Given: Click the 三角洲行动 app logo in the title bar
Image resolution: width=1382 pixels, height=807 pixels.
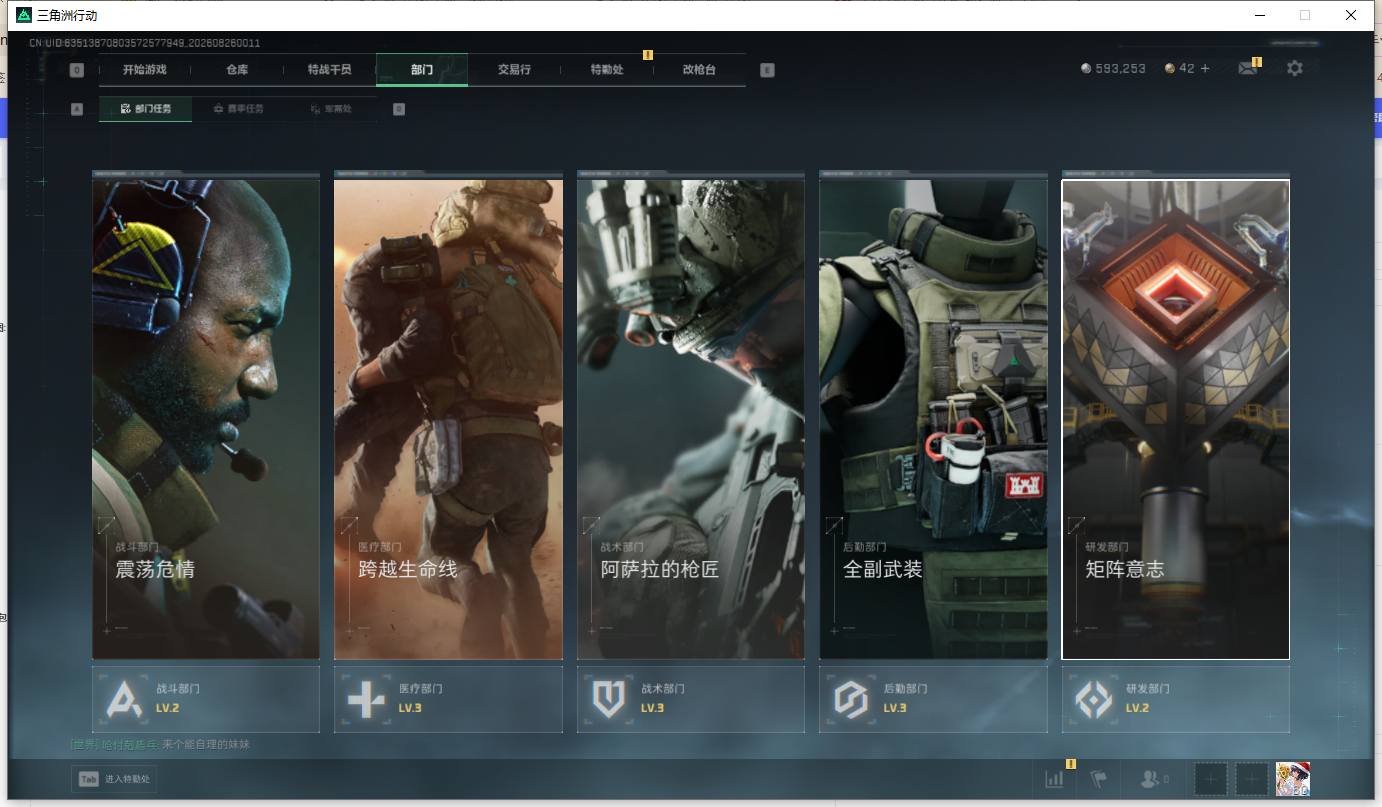Looking at the screenshot, I should (24, 15).
